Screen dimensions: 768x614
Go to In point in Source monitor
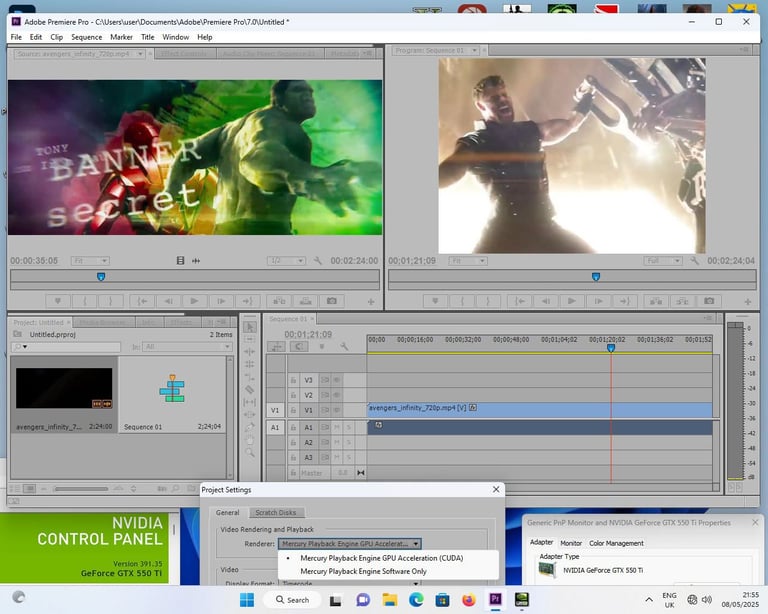(x=142, y=301)
